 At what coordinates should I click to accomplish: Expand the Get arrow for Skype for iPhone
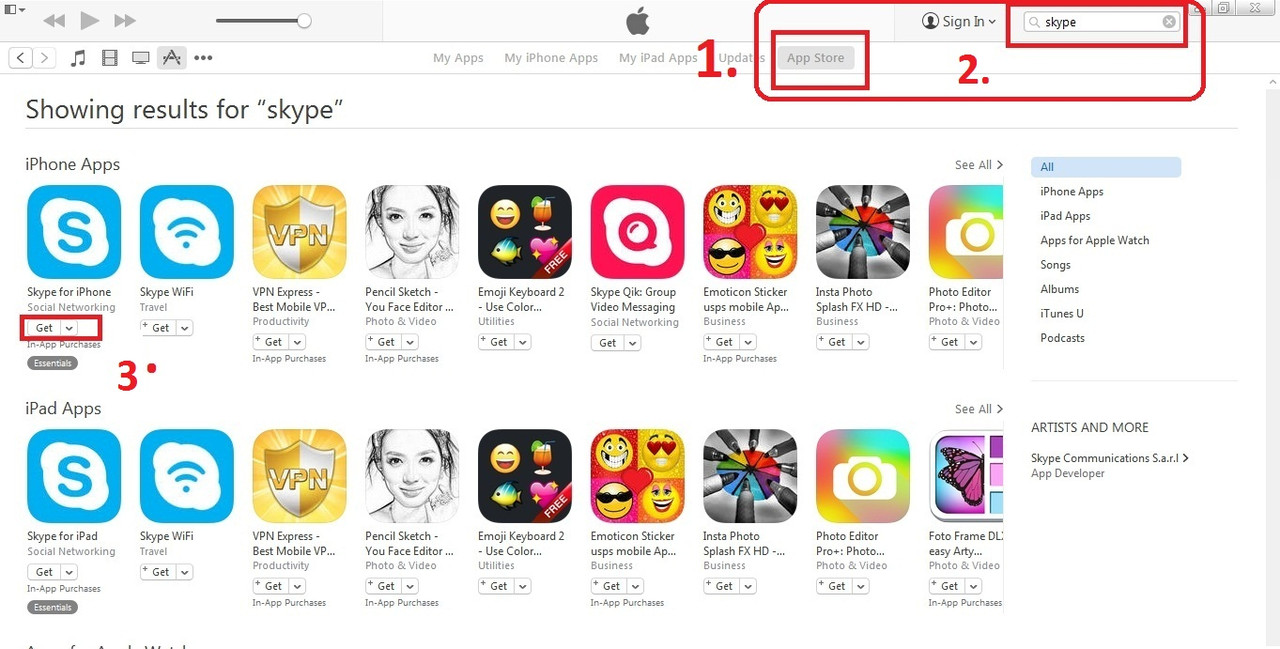coord(69,328)
